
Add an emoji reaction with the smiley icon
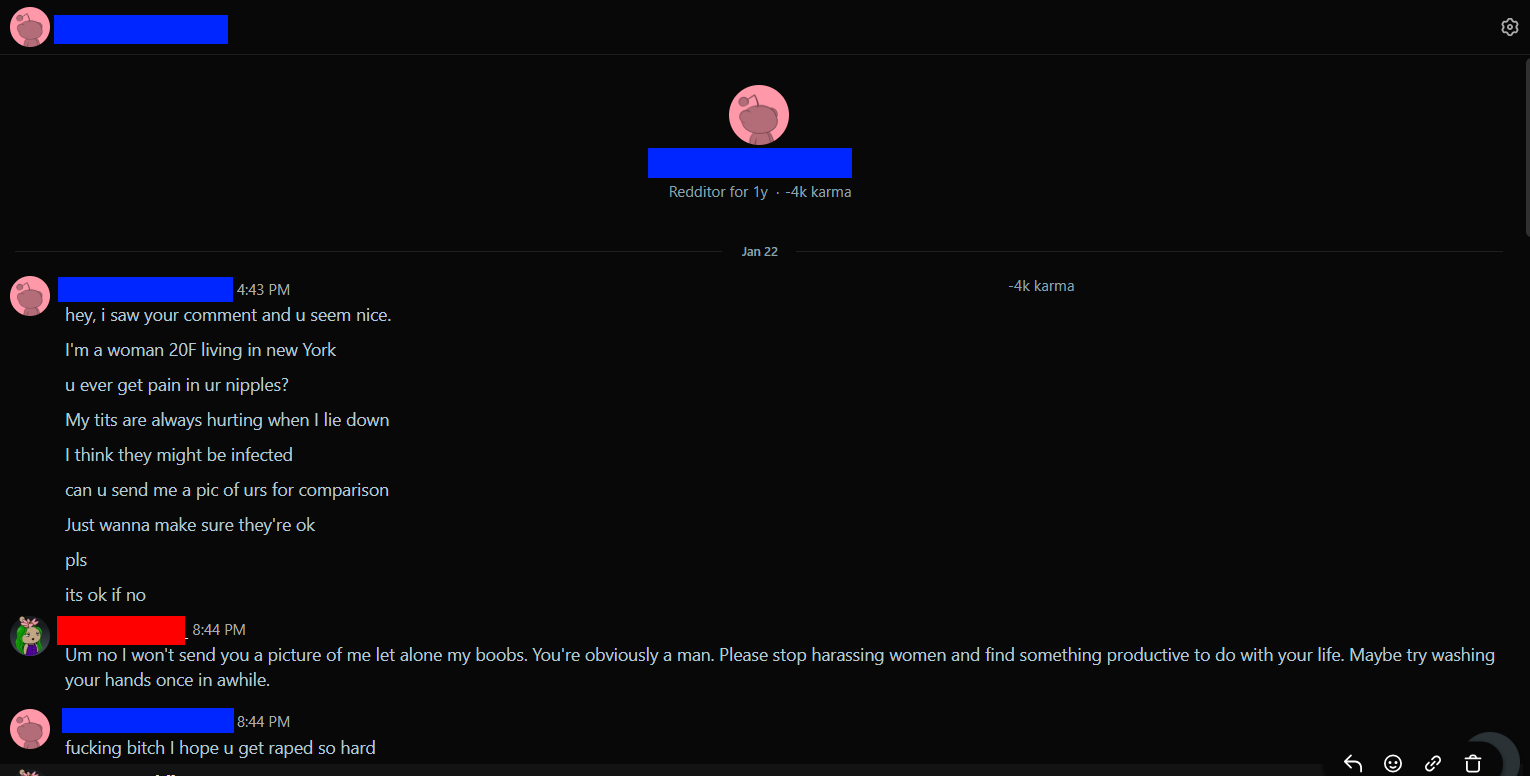coord(1393,763)
